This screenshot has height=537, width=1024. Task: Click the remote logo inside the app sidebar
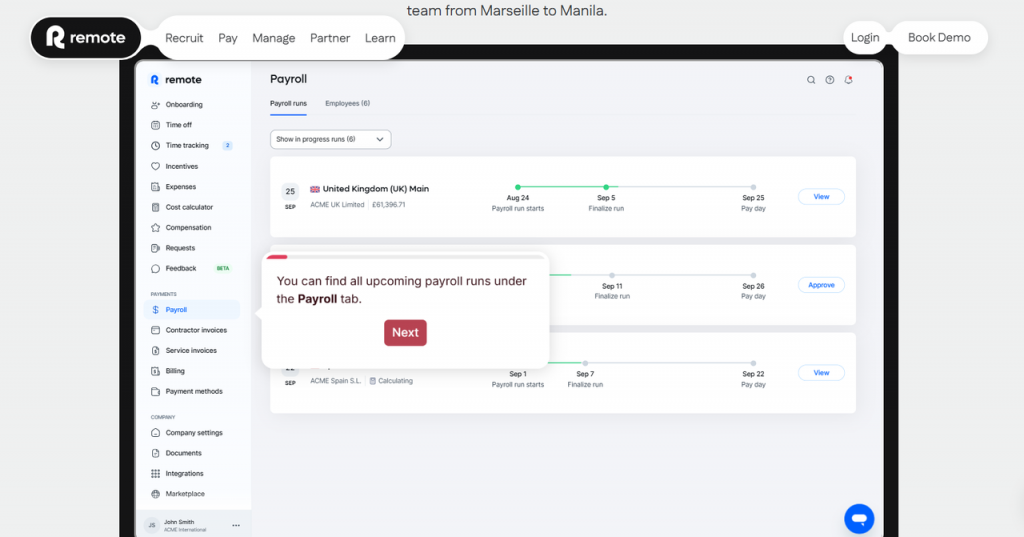[176, 80]
